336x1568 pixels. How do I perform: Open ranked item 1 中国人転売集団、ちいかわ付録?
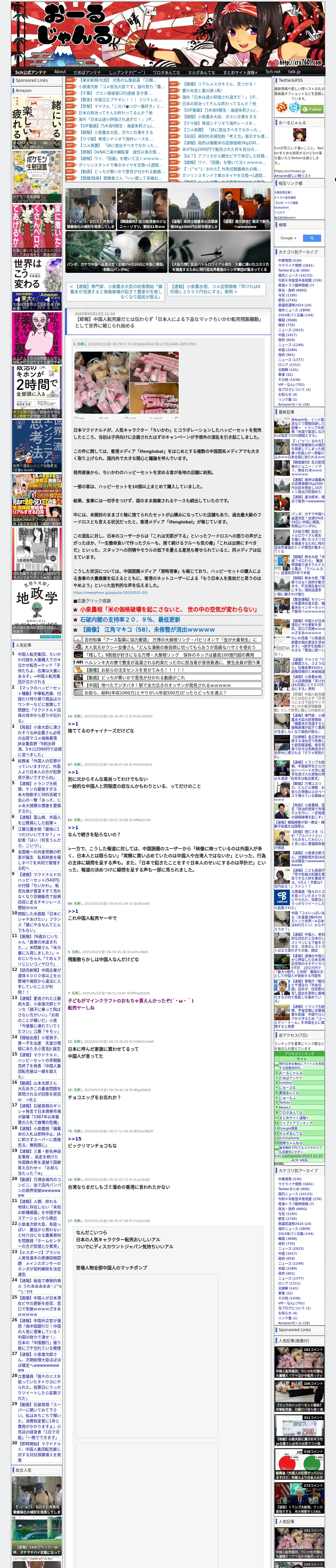coord(39,668)
